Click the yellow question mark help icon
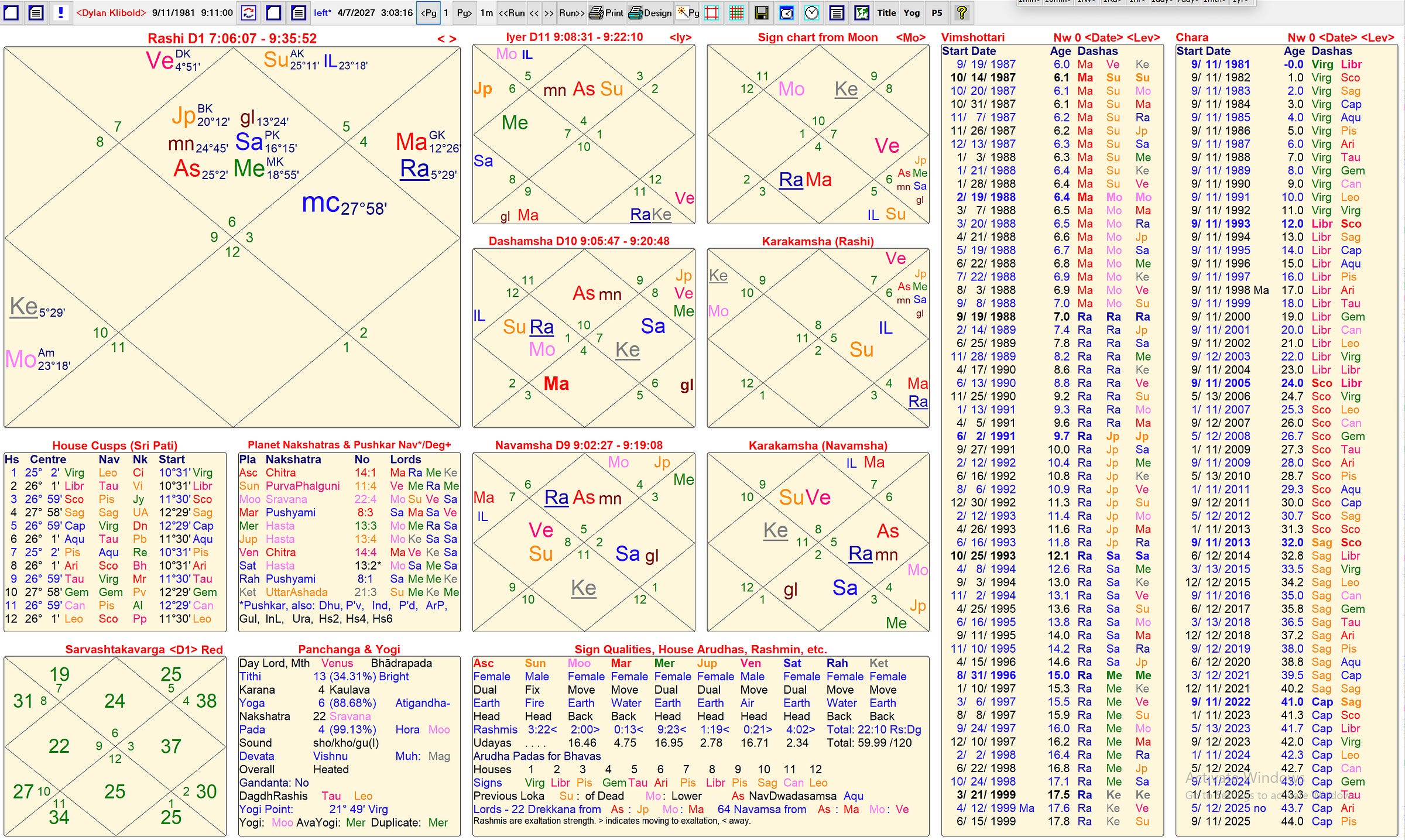The image size is (1405, 840). (961, 12)
